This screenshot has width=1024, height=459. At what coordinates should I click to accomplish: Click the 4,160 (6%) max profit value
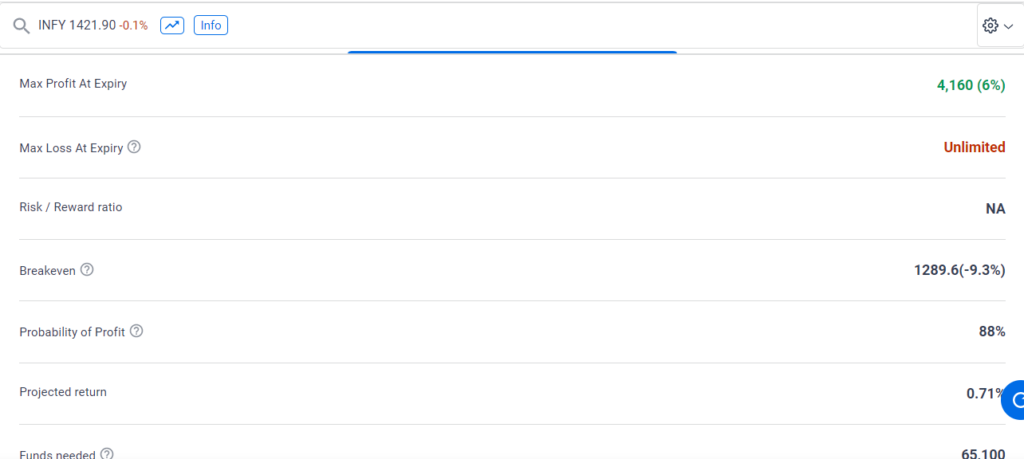[971, 85]
